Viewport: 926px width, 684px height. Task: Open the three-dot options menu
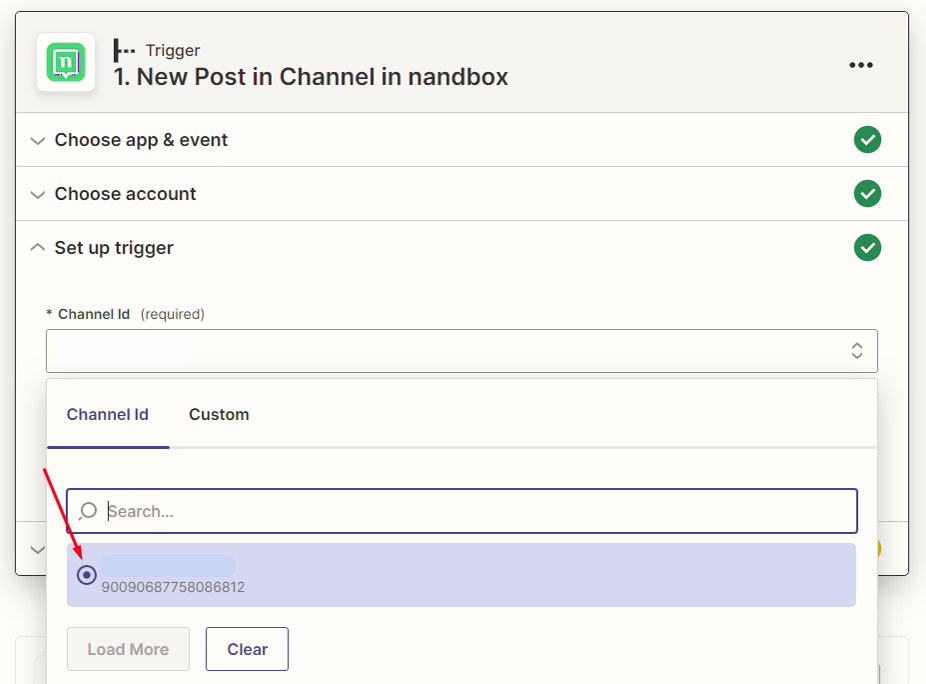tap(861, 65)
